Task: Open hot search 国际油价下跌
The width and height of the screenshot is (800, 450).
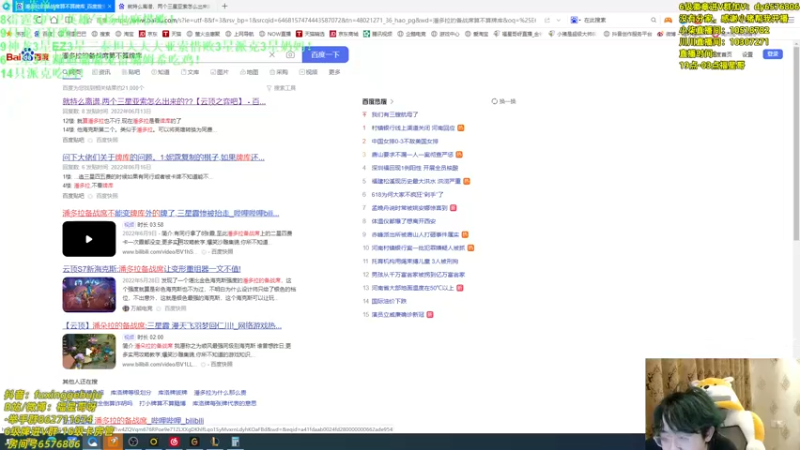Action: (x=389, y=301)
